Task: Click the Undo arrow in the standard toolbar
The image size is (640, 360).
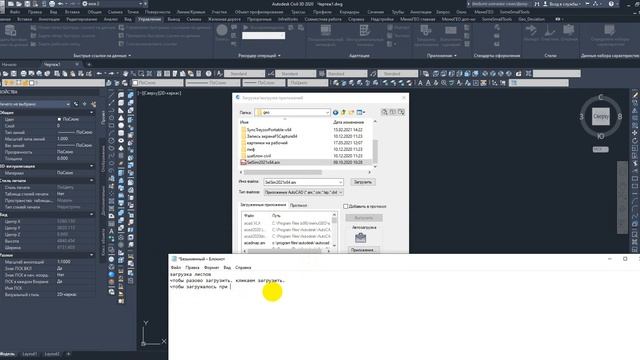Action: pos(99,73)
